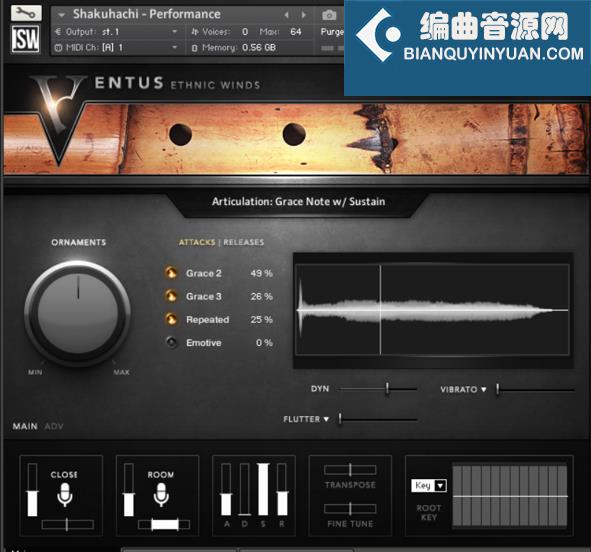Adjust the Flutter slider handle
591x552 pixels.
340,419
